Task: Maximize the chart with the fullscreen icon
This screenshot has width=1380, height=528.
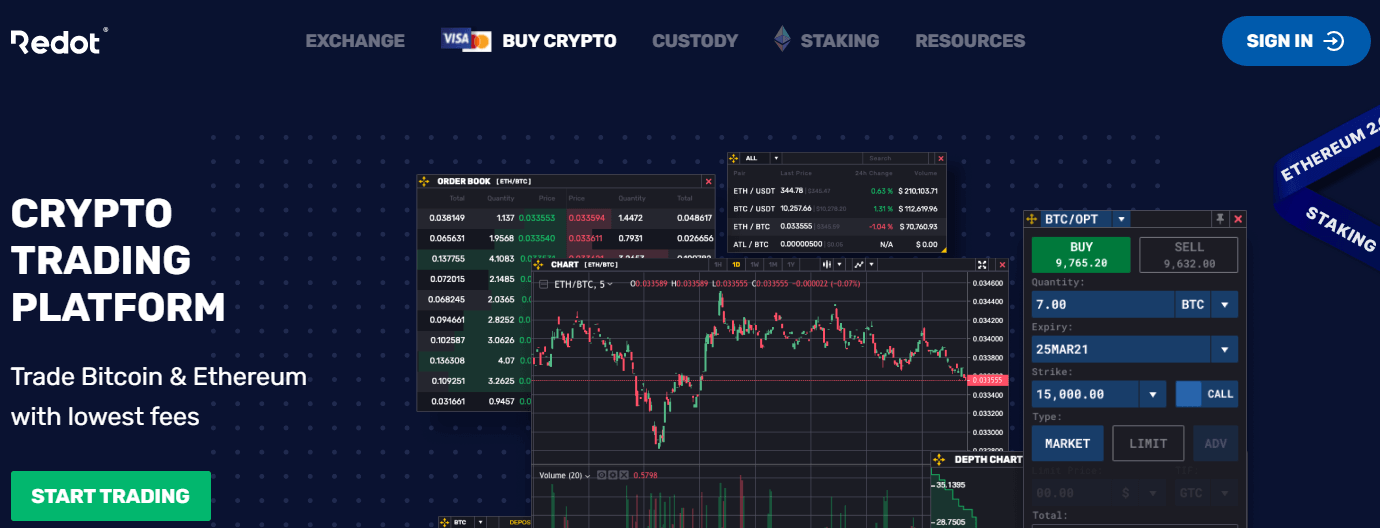Action: click(x=982, y=265)
